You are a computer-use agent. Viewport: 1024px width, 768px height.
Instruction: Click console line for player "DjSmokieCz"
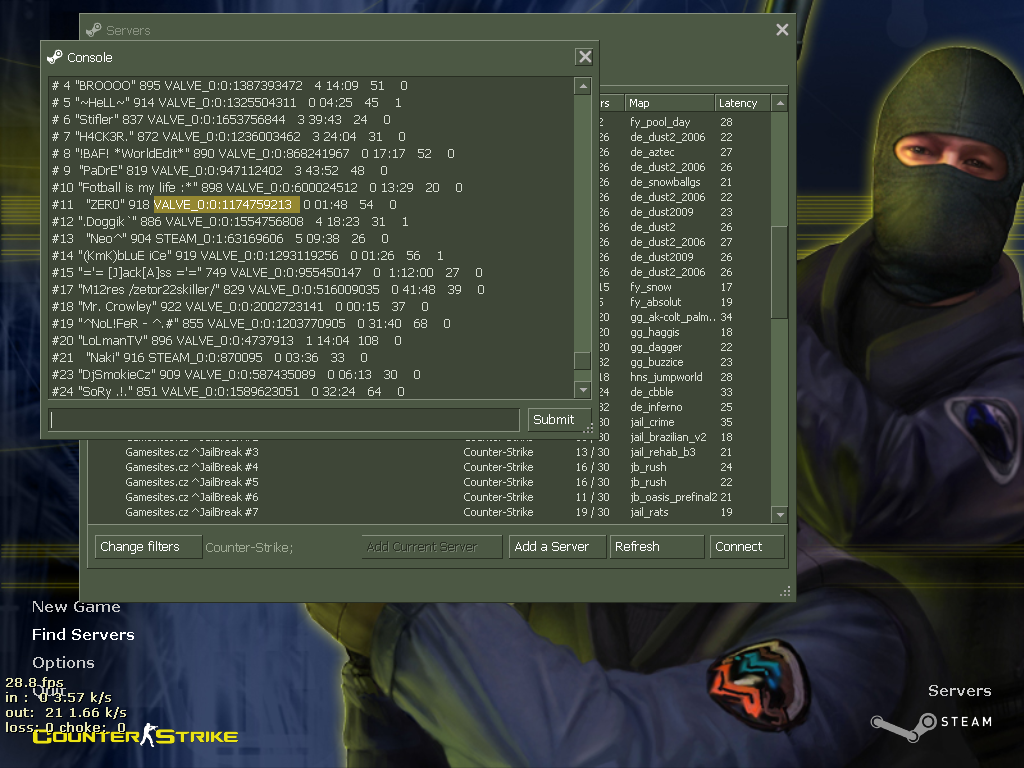[x=236, y=374]
